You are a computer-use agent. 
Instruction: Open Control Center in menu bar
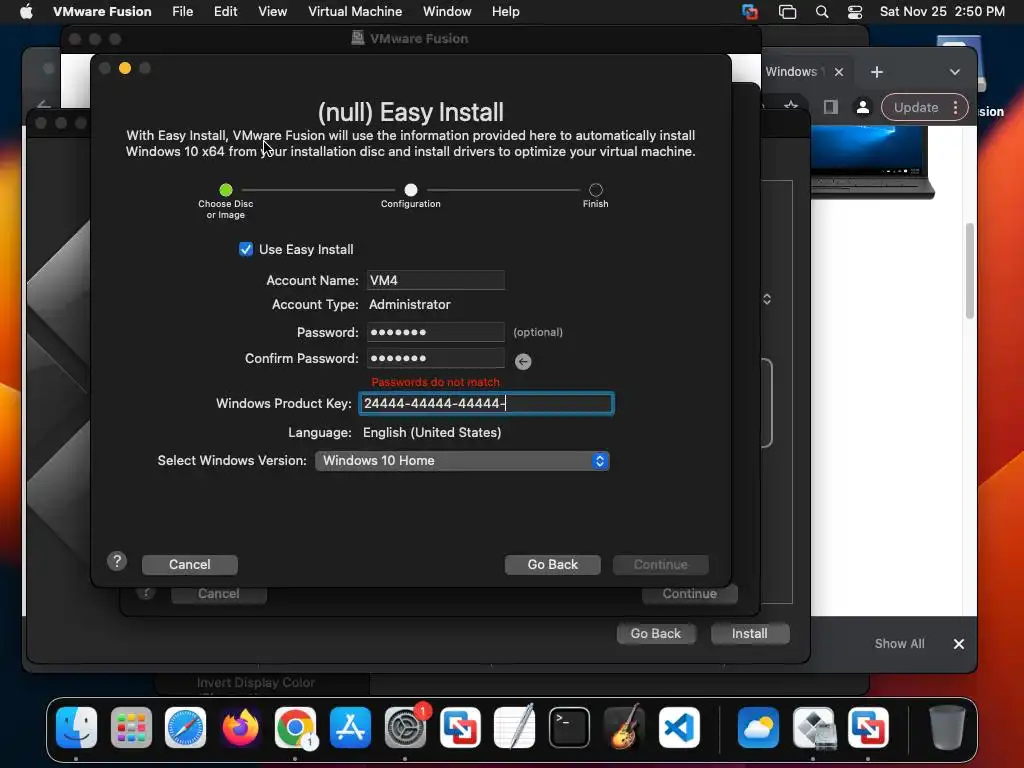[855, 12]
